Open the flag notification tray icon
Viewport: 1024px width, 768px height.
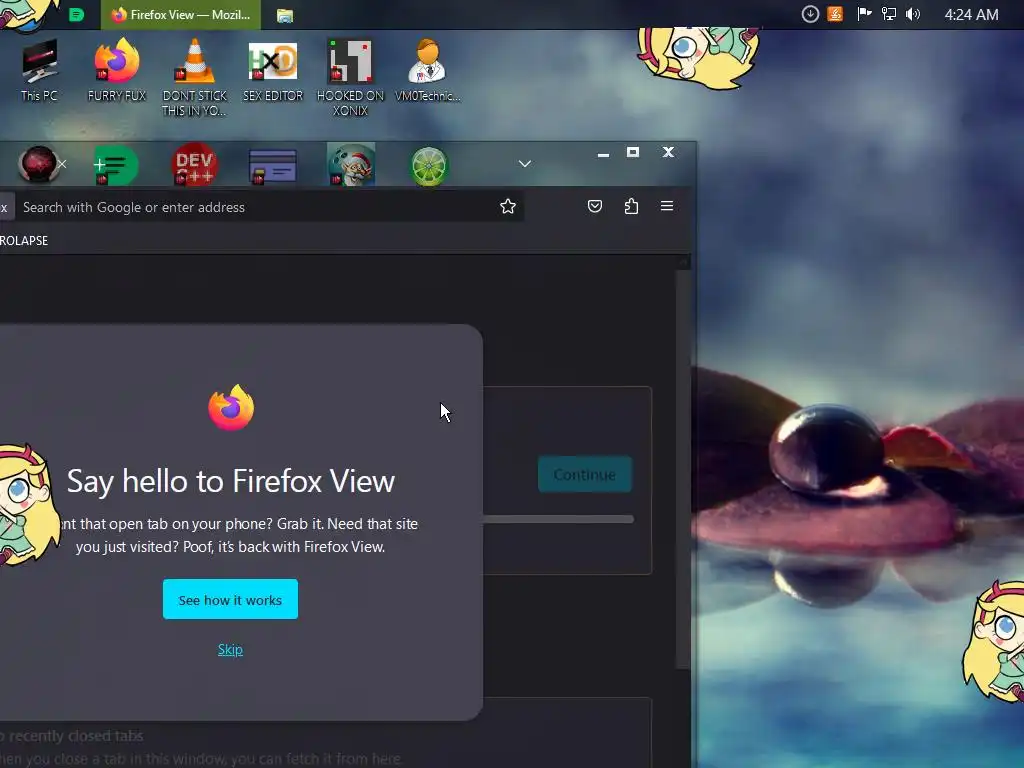coord(864,14)
